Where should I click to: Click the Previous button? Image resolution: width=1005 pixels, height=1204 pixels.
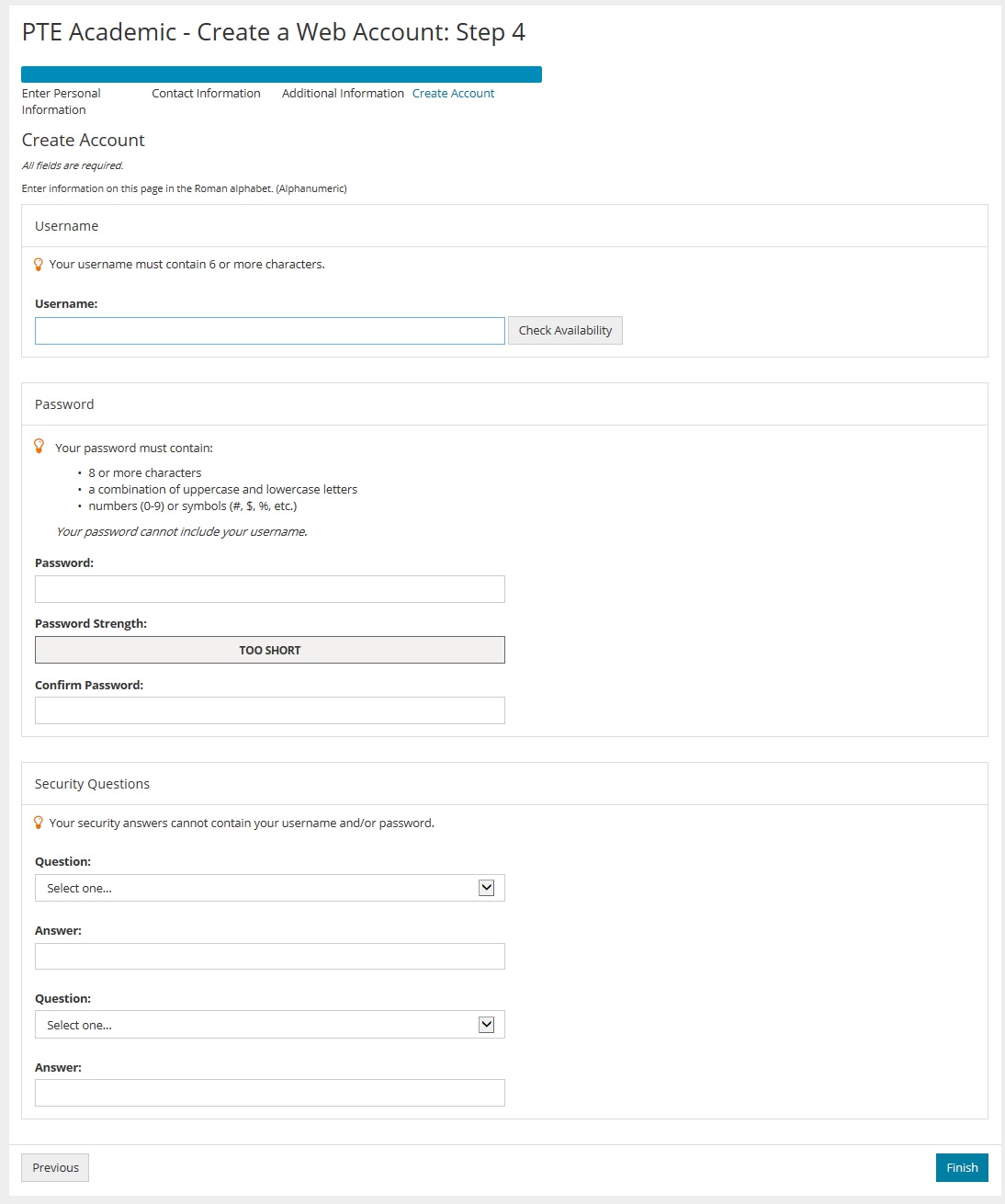pos(55,1167)
